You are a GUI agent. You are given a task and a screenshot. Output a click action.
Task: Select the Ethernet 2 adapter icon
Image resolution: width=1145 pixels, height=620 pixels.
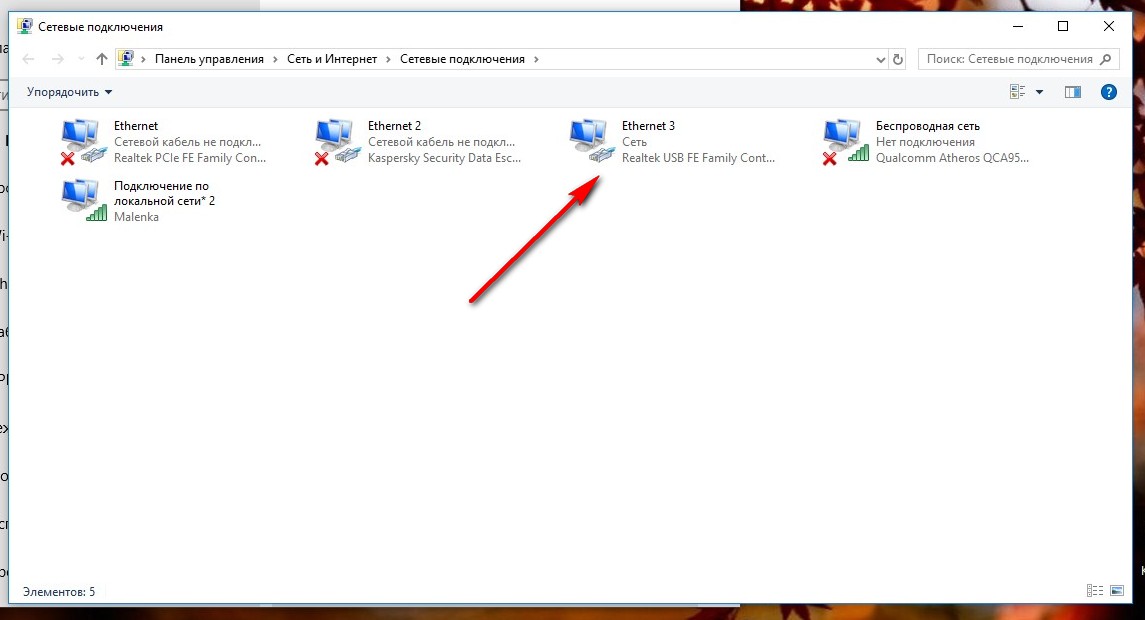[x=338, y=142]
